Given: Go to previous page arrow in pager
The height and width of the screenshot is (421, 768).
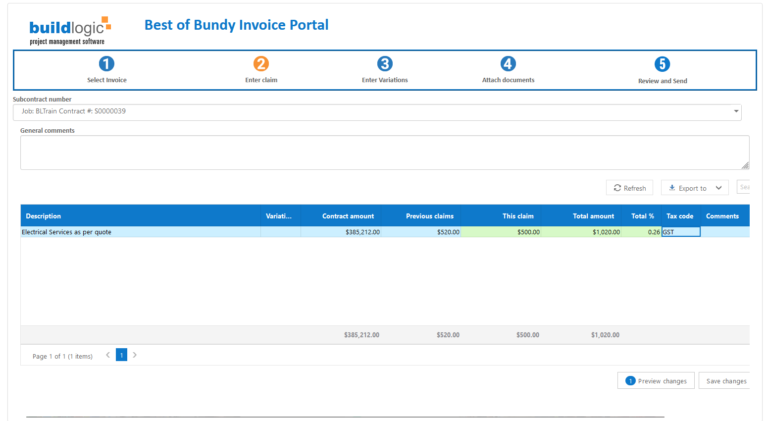Looking at the screenshot, I should click(x=108, y=355).
